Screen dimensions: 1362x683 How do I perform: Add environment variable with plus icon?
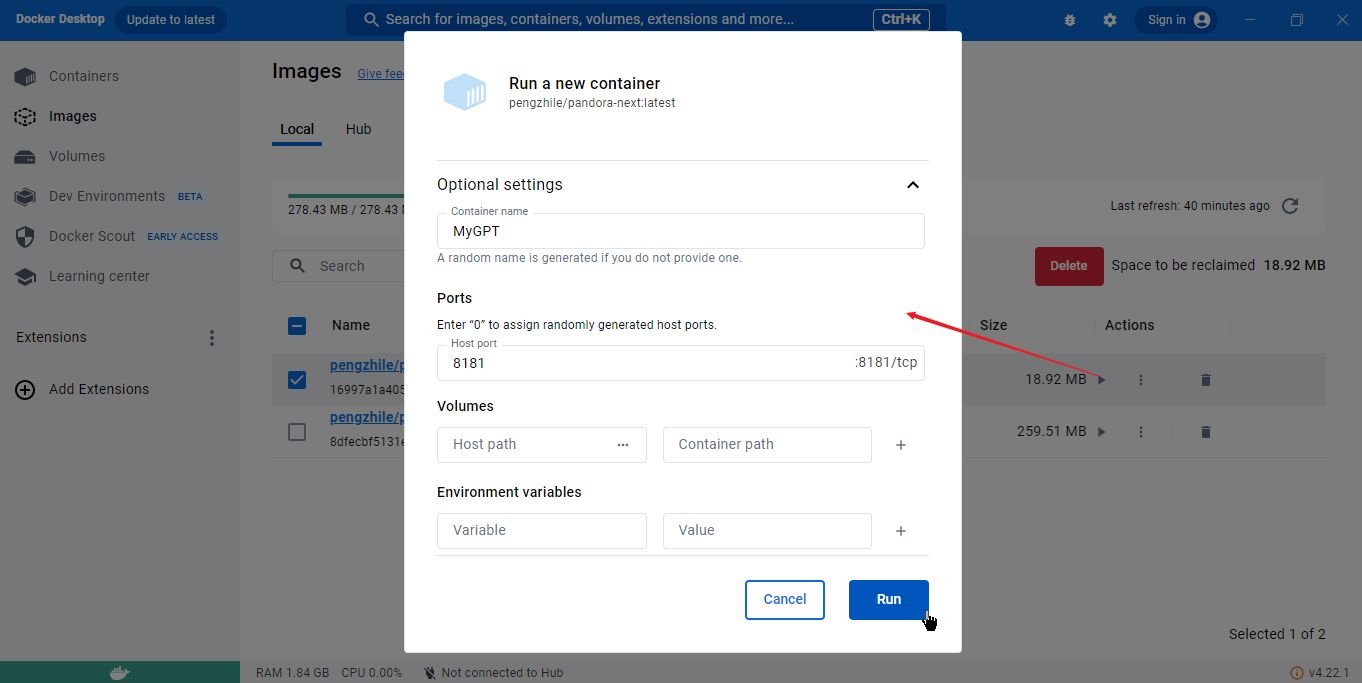point(900,531)
